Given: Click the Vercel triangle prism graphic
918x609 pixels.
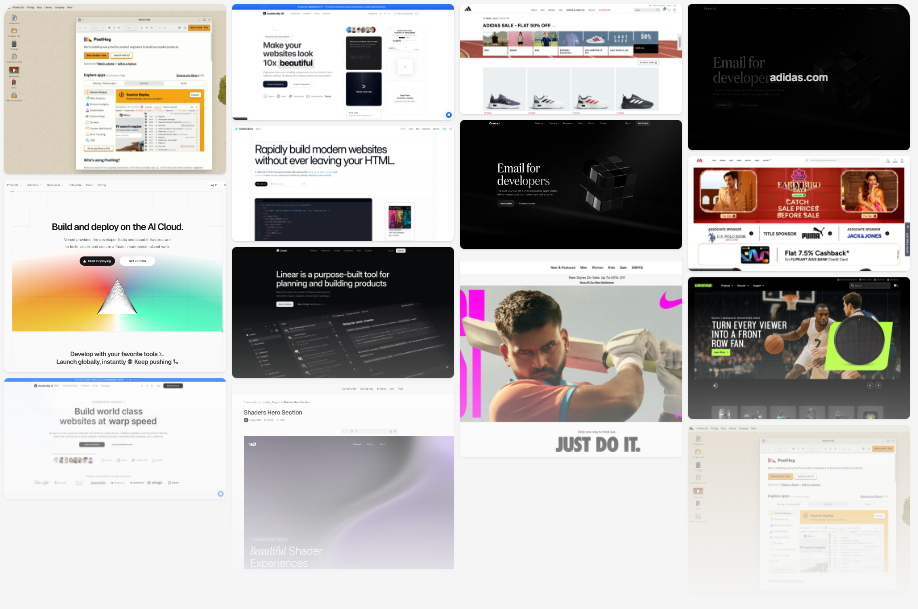Looking at the screenshot, I should coord(117,297).
